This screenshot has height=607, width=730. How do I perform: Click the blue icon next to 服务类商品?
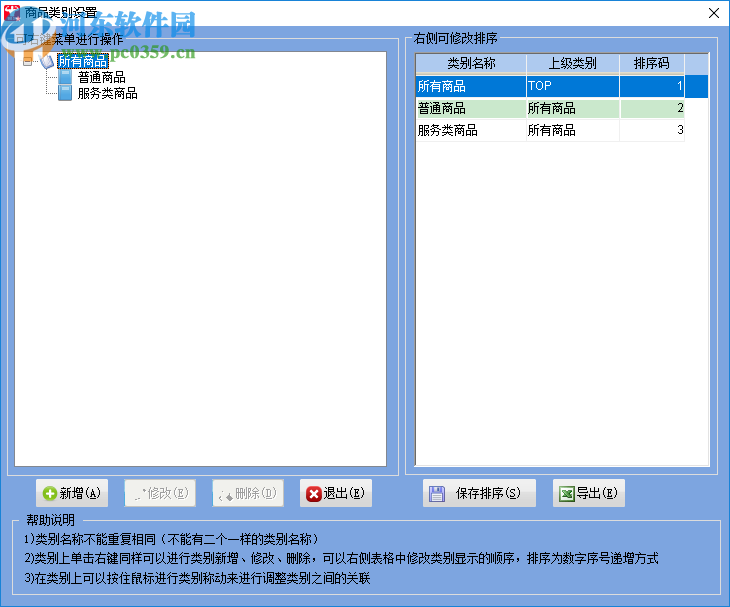pos(65,93)
